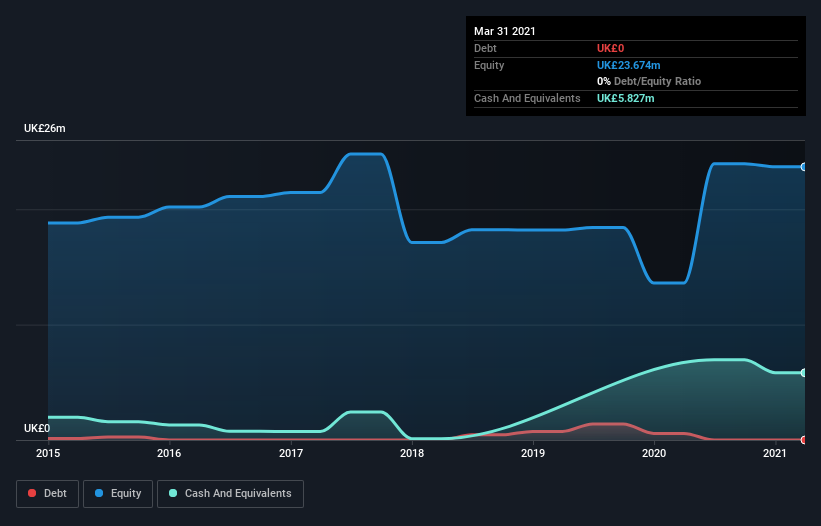
Task: Click the Mar 31 2021 tooltip date
Action: pyautogui.click(x=505, y=31)
